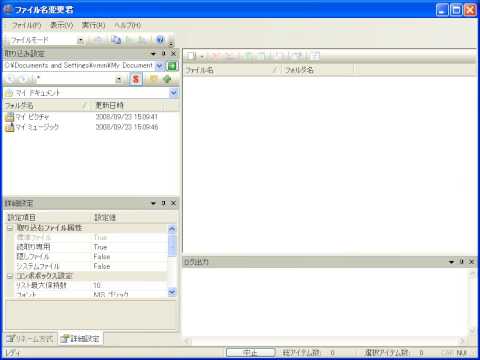Click the green go button beside path

pos(172,66)
